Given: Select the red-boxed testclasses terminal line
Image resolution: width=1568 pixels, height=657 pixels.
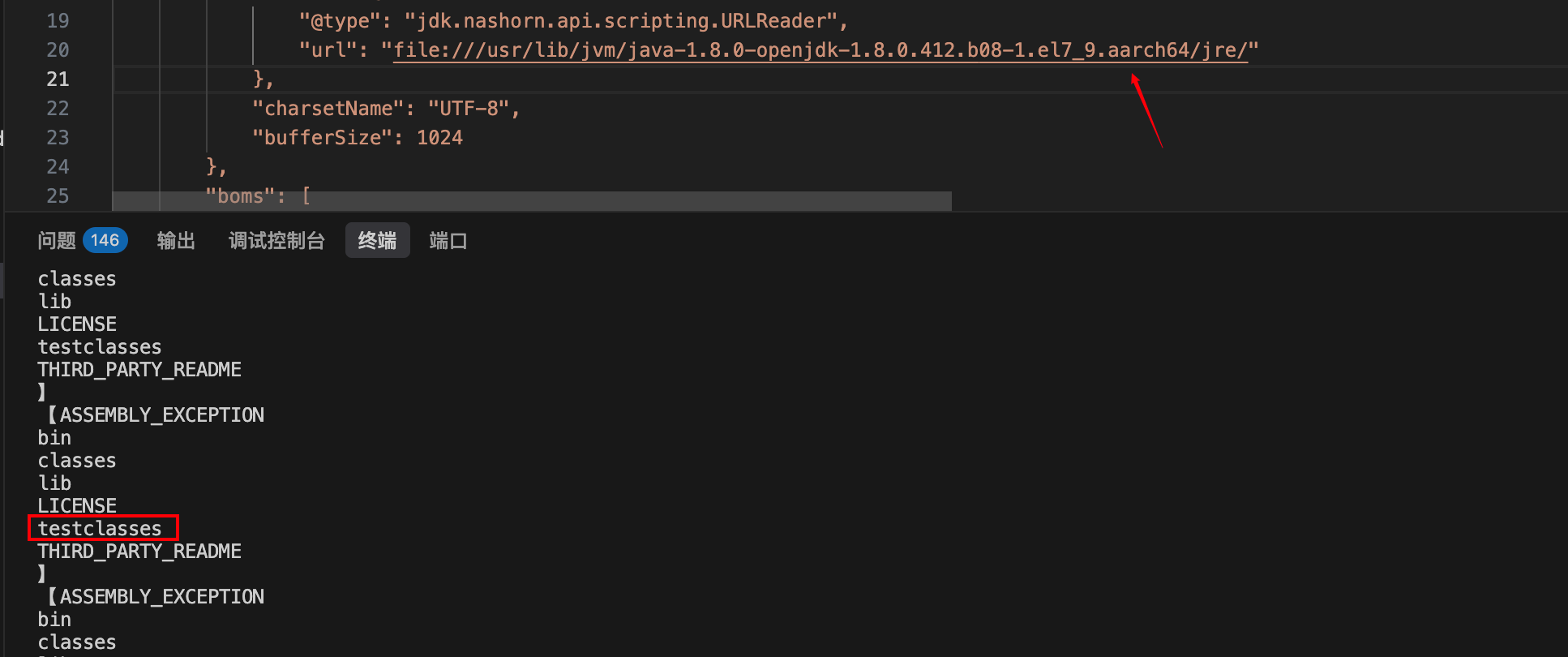Looking at the screenshot, I should (100, 528).
